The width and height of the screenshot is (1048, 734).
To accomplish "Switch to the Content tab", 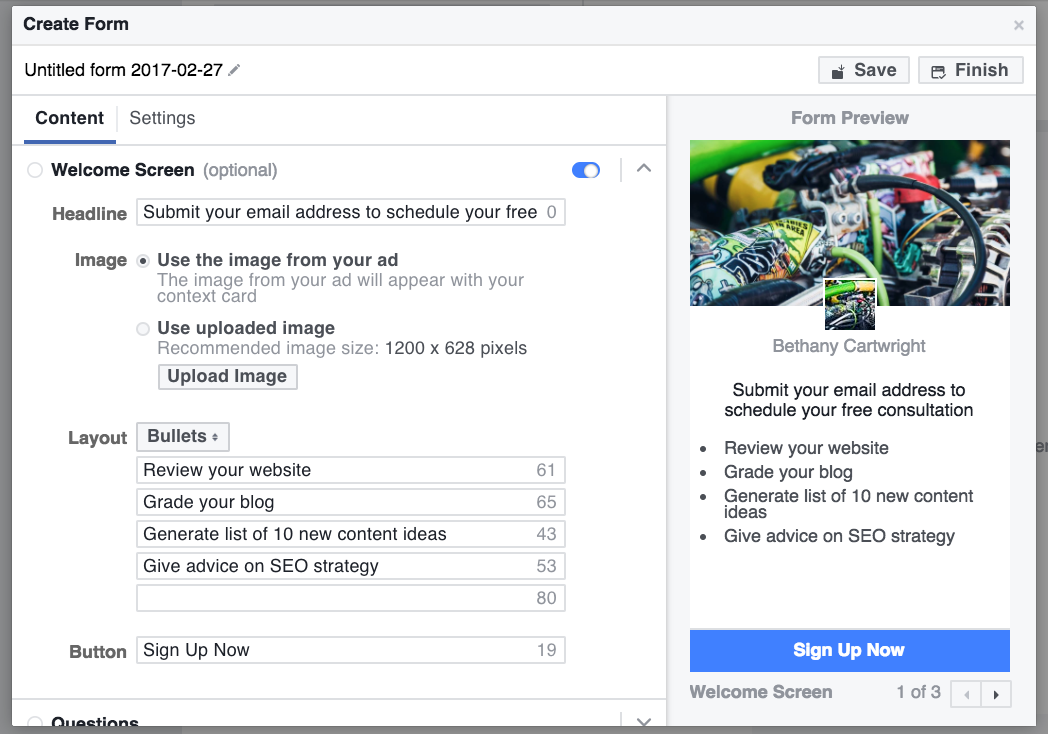I will (x=69, y=118).
